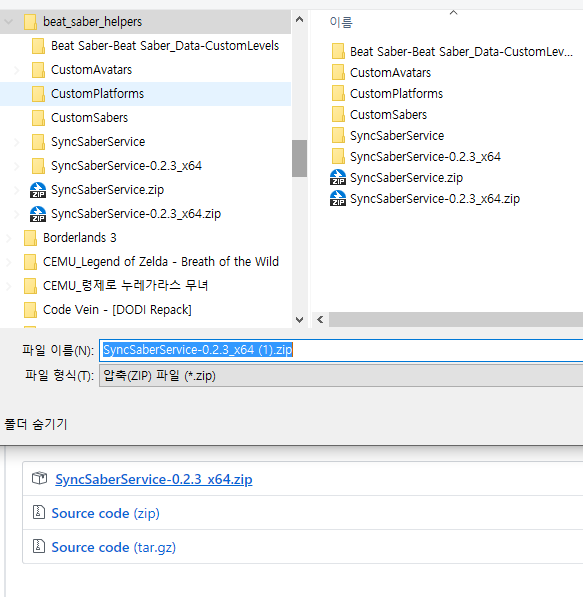583x597 pixels.
Task: Expand CEMU_령제로 누레가라스 무녀 tree node
Action: [x=8, y=286]
